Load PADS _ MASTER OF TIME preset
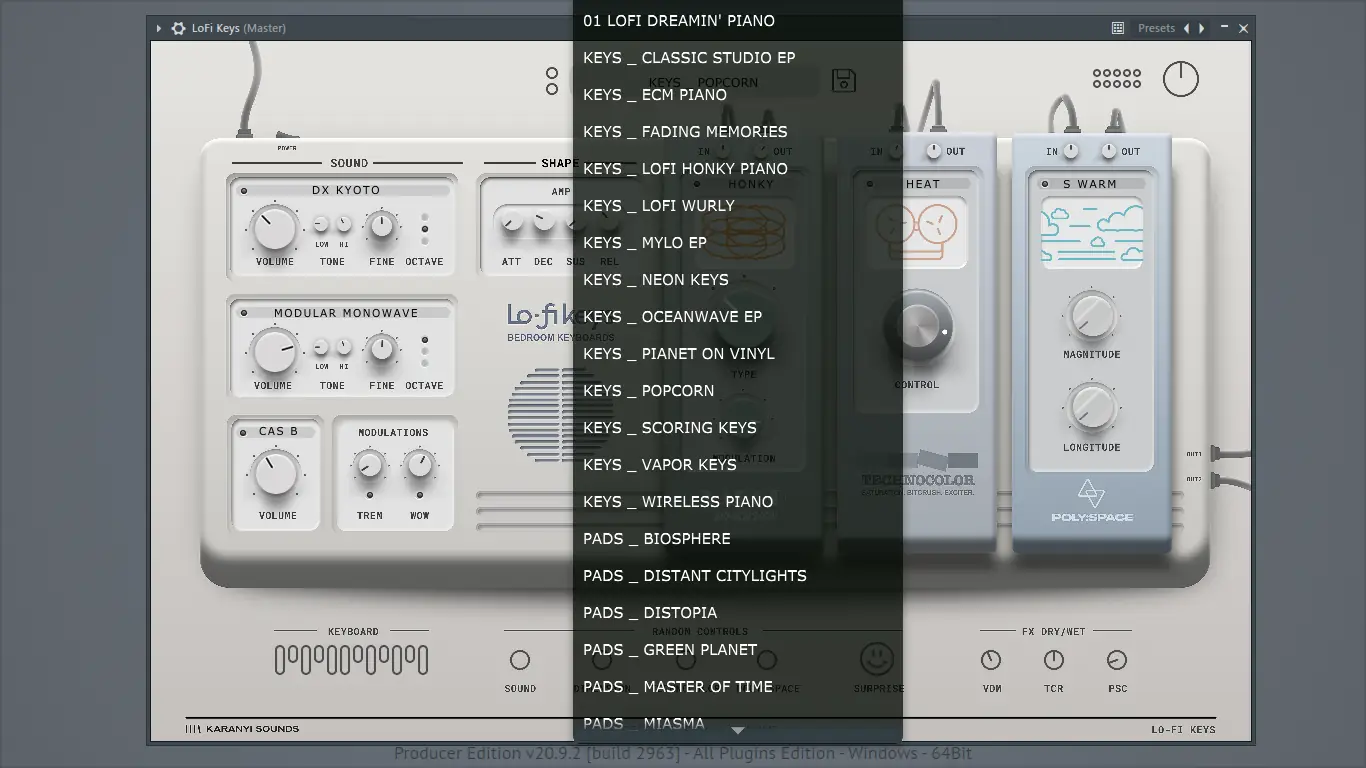1366x768 pixels. click(738, 686)
